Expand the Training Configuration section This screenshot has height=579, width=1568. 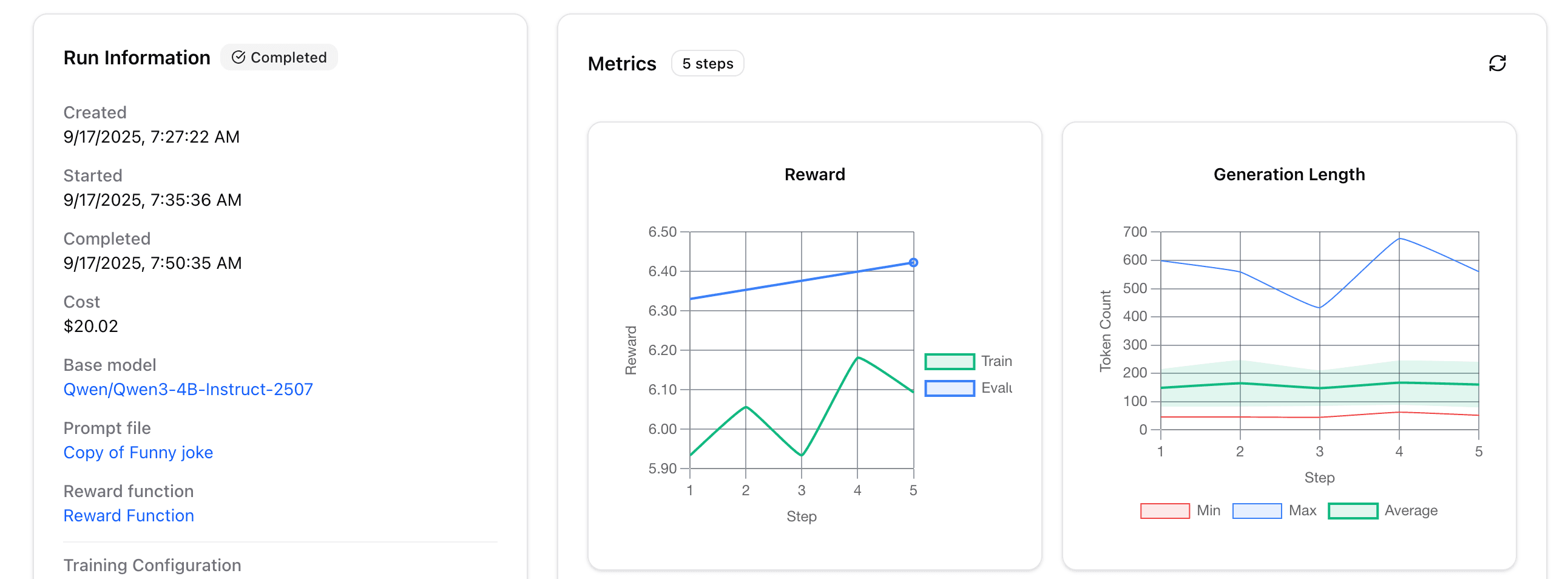(x=152, y=565)
